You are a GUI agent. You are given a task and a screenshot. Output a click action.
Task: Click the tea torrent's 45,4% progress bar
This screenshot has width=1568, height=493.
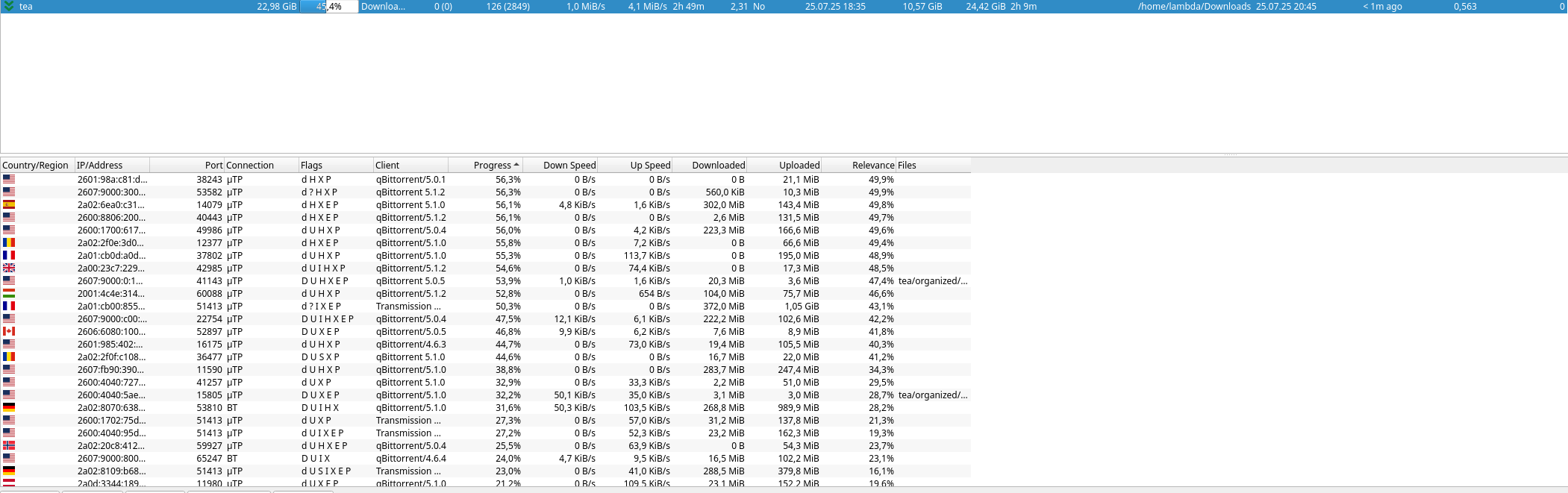[329, 6]
